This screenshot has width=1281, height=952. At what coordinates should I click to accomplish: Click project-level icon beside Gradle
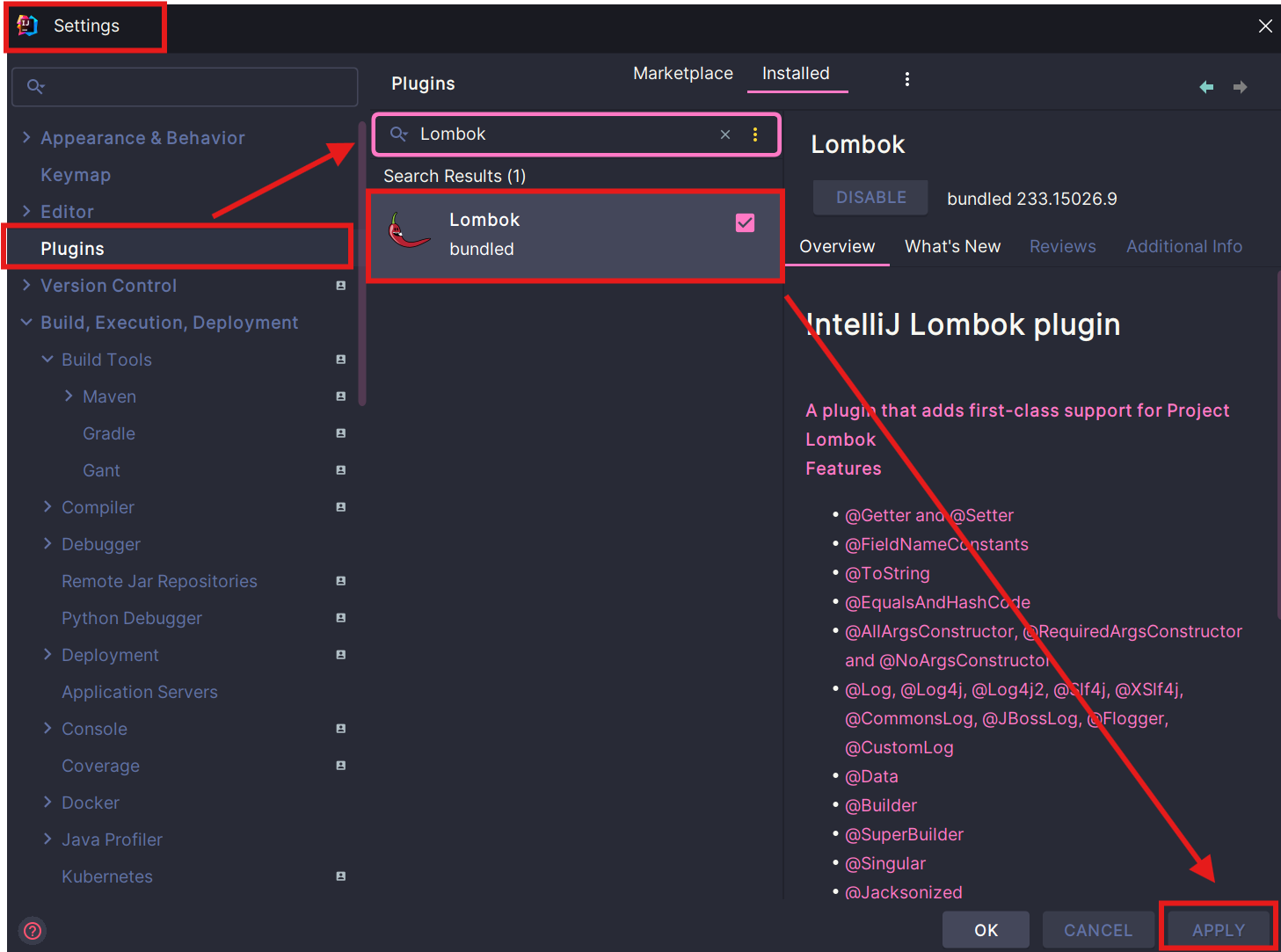(x=340, y=433)
